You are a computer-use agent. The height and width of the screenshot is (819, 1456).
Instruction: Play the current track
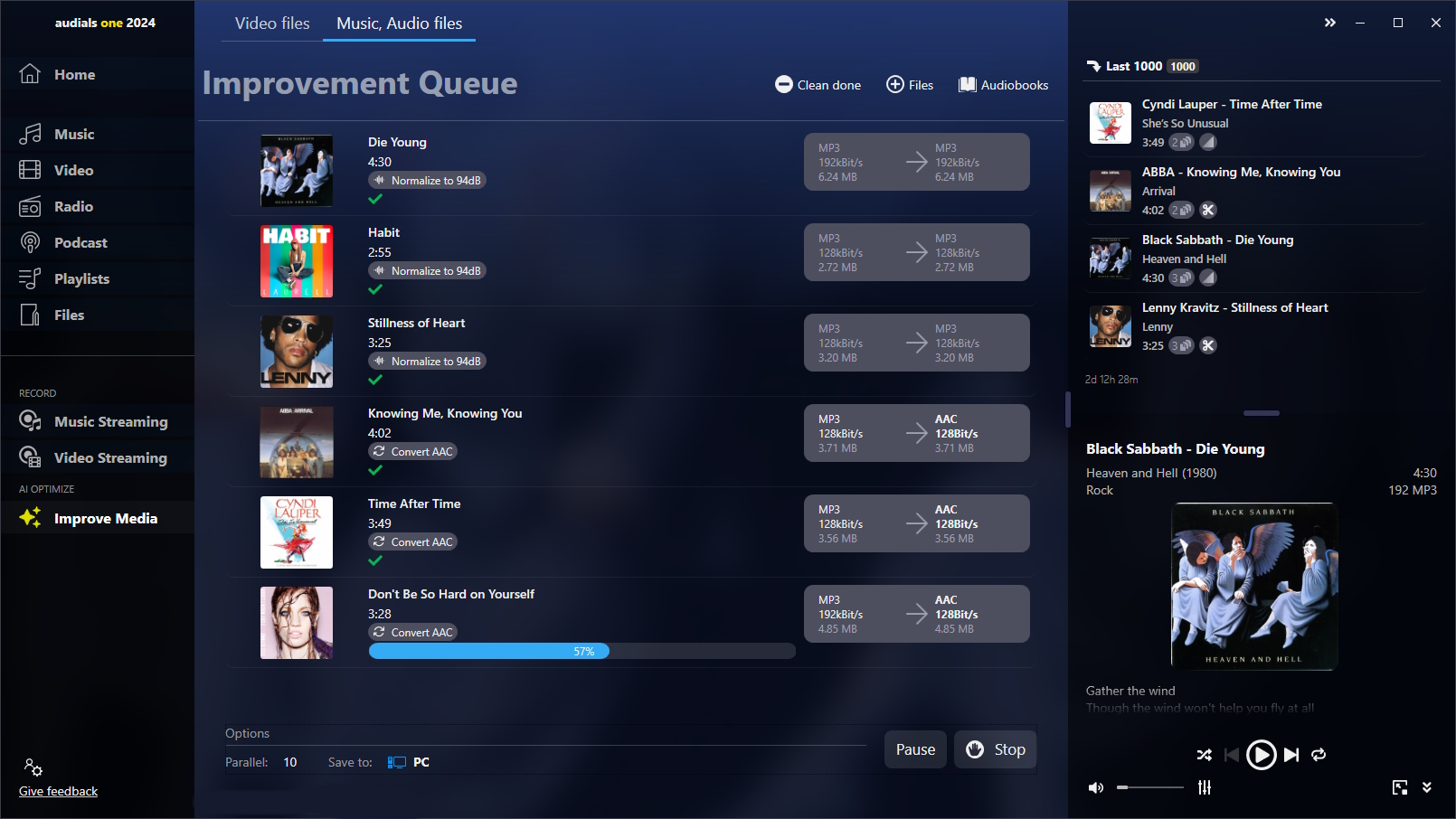(1261, 755)
